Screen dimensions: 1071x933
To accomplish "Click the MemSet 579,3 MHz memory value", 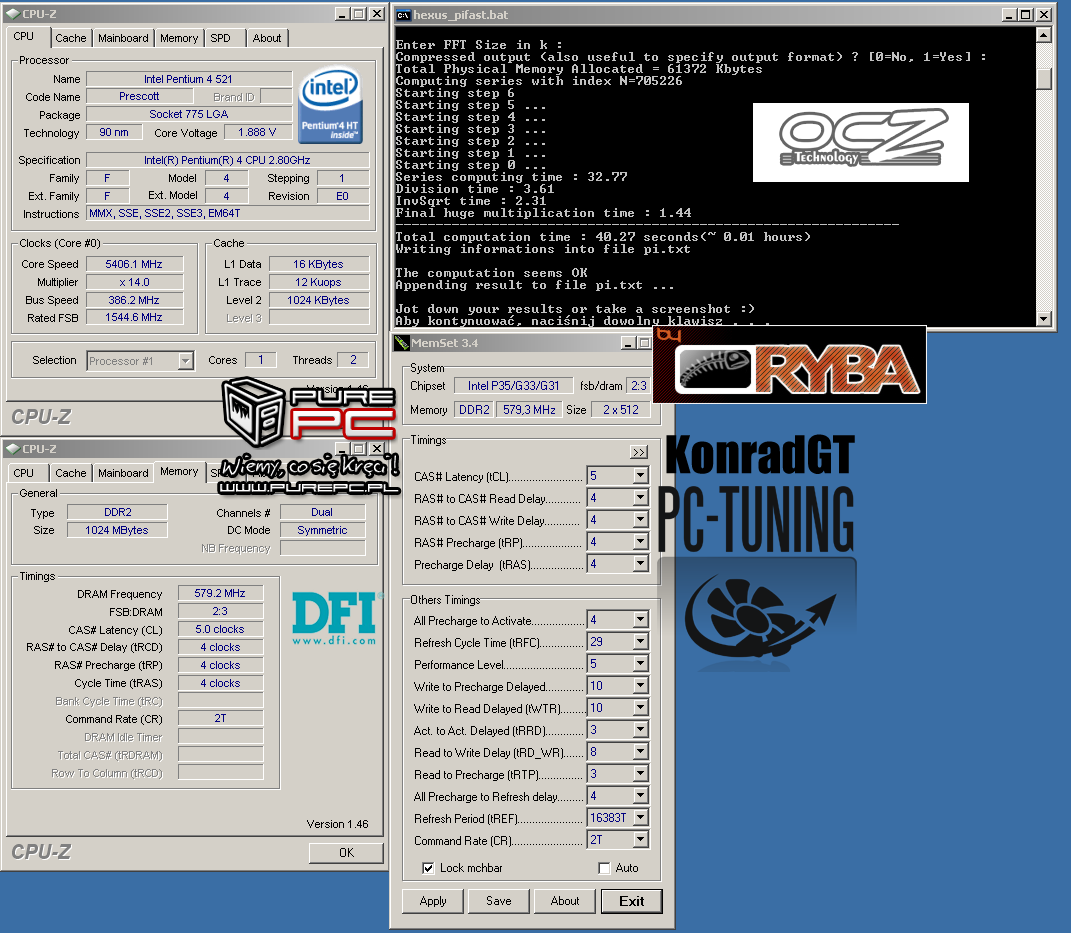I will coord(529,410).
